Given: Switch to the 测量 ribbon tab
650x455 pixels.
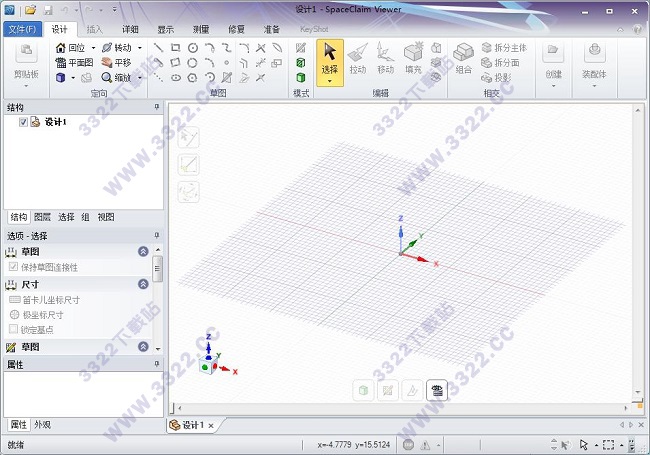Looking at the screenshot, I should point(201,29).
